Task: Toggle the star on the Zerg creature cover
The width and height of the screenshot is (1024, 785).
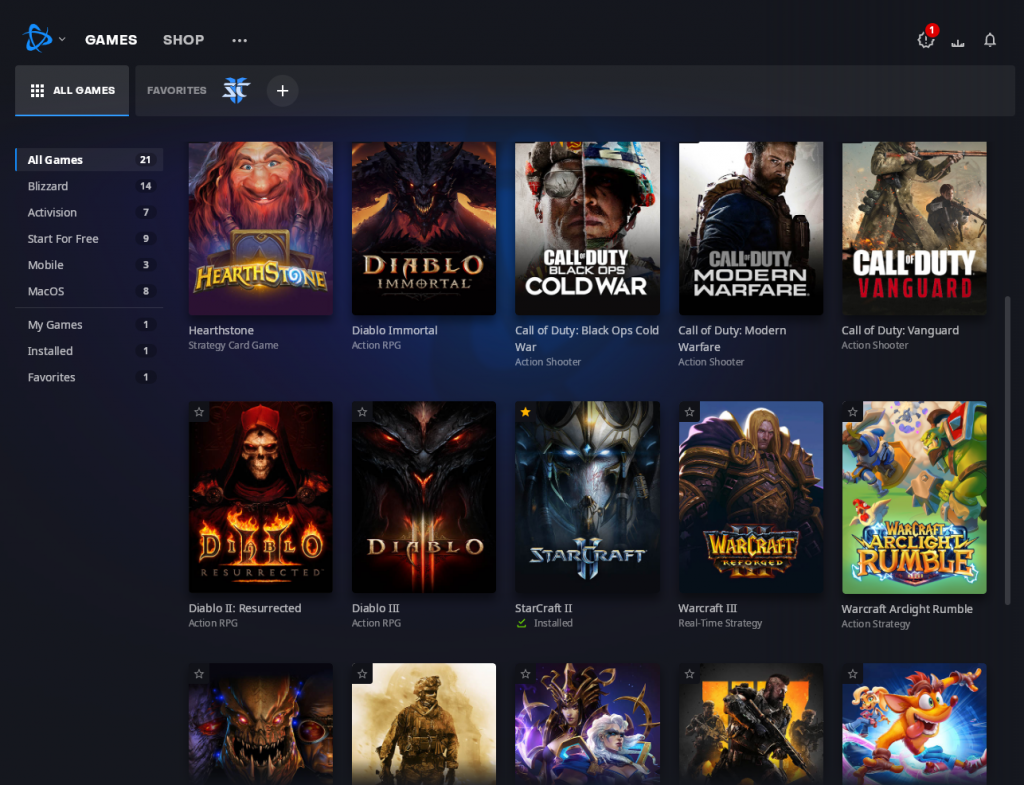Action: [x=199, y=674]
